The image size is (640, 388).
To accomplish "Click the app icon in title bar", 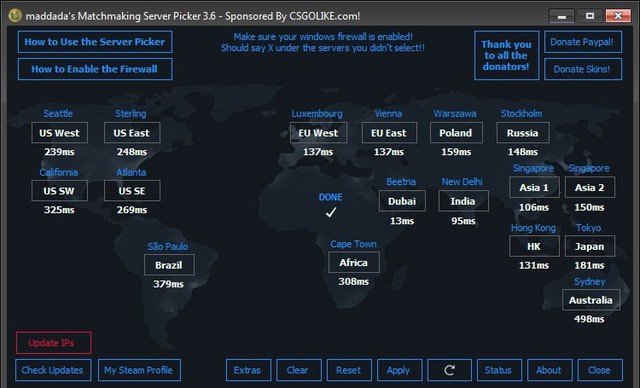I will click(x=15, y=16).
